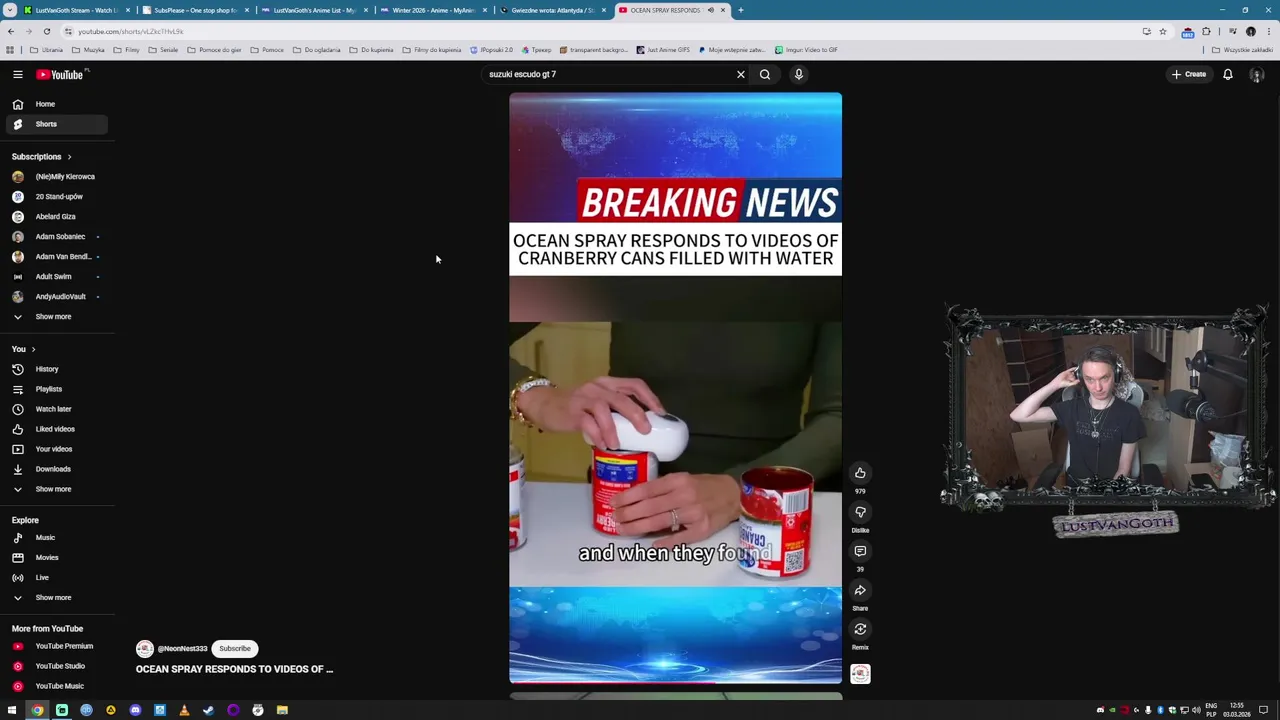Clear the search box with the X

(741, 74)
